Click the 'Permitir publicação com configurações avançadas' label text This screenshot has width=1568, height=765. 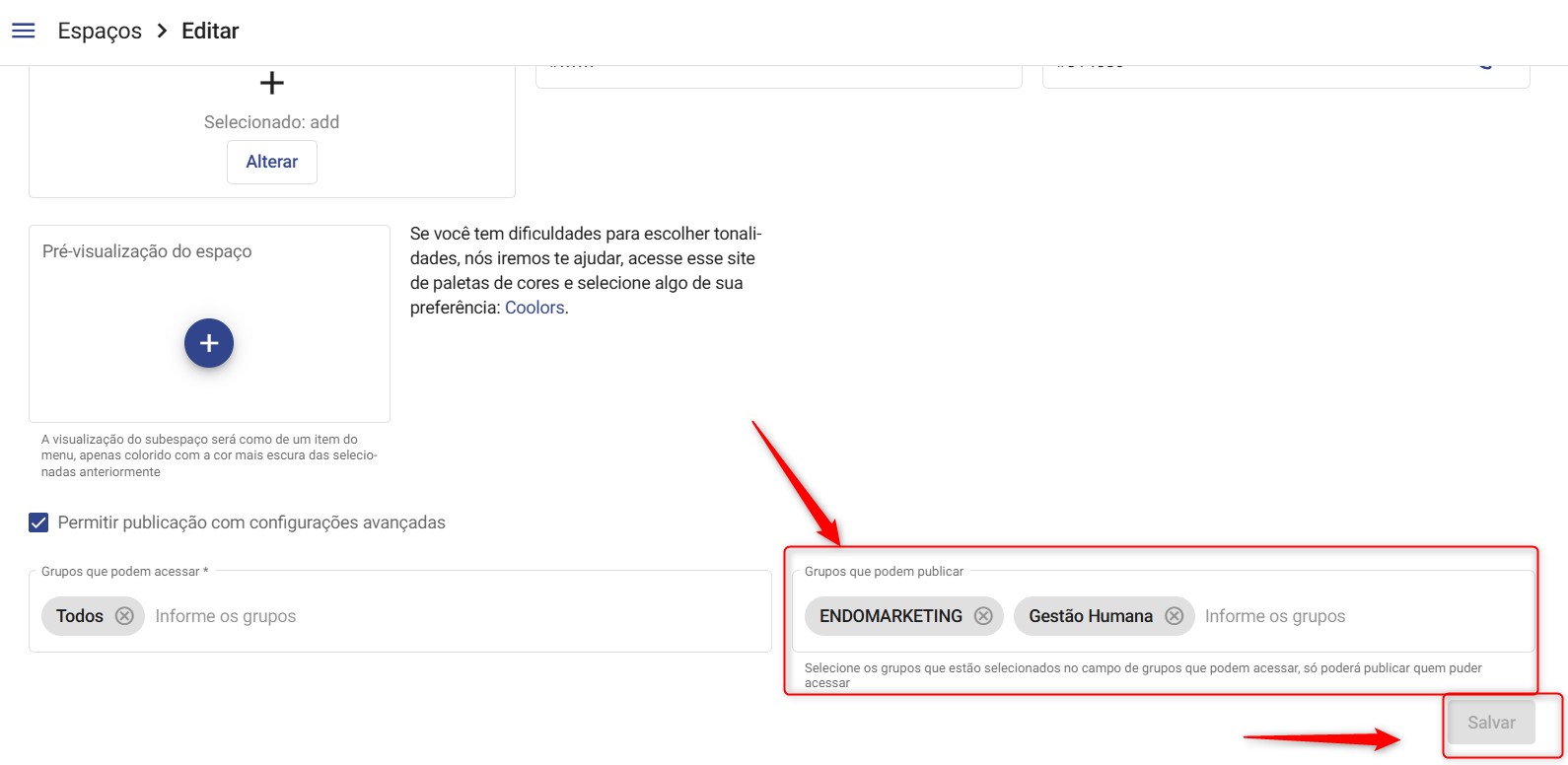(251, 522)
